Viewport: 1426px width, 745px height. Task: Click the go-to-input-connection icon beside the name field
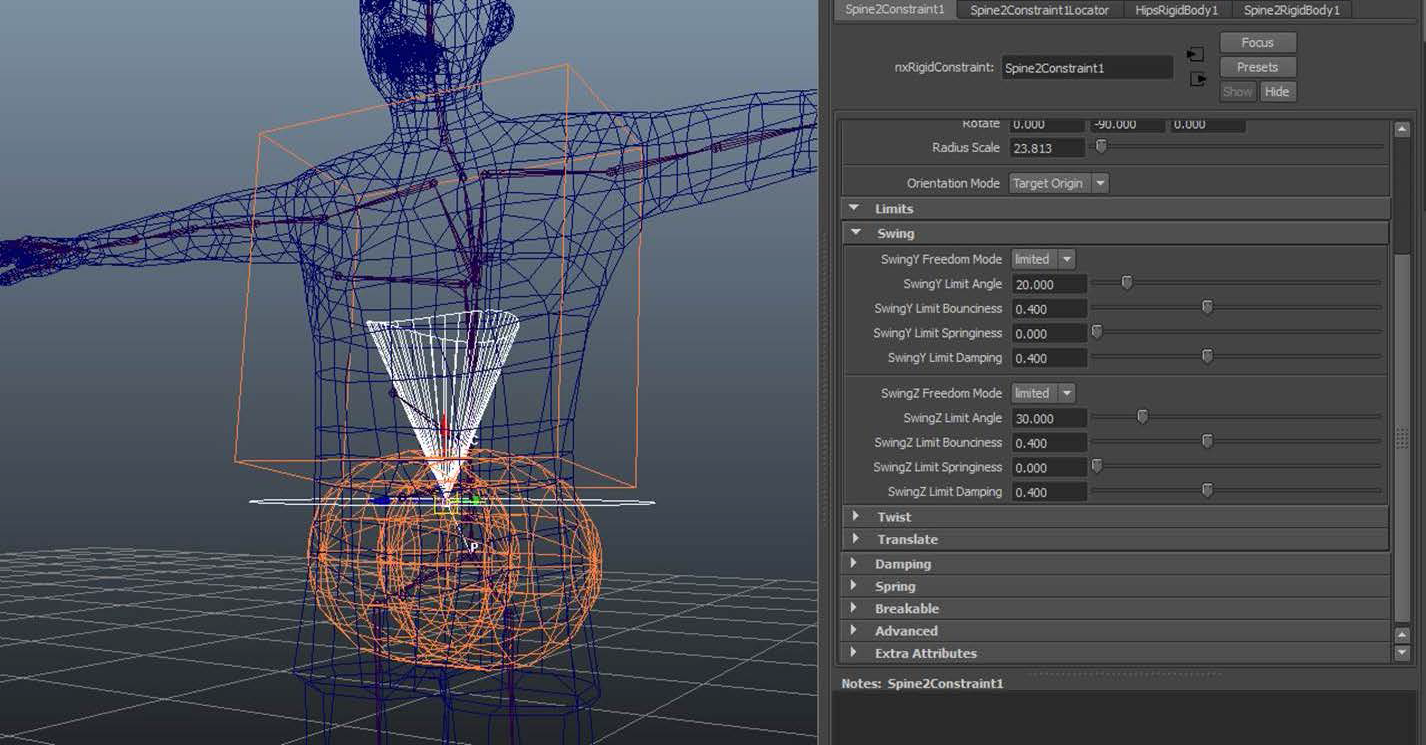pos(1195,54)
